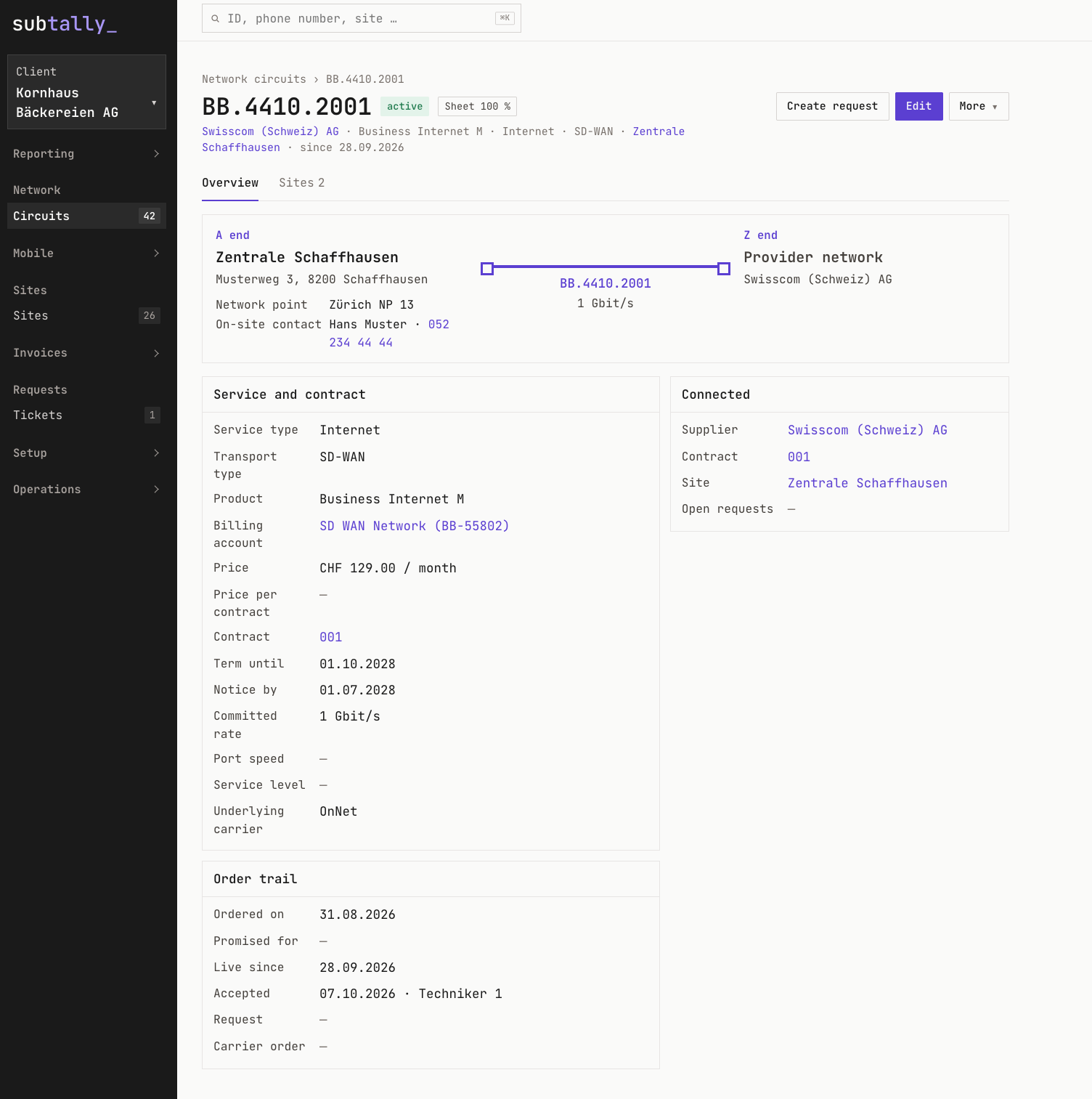Open billing account SD WAN Network (BB-55802)

[x=414, y=526]
